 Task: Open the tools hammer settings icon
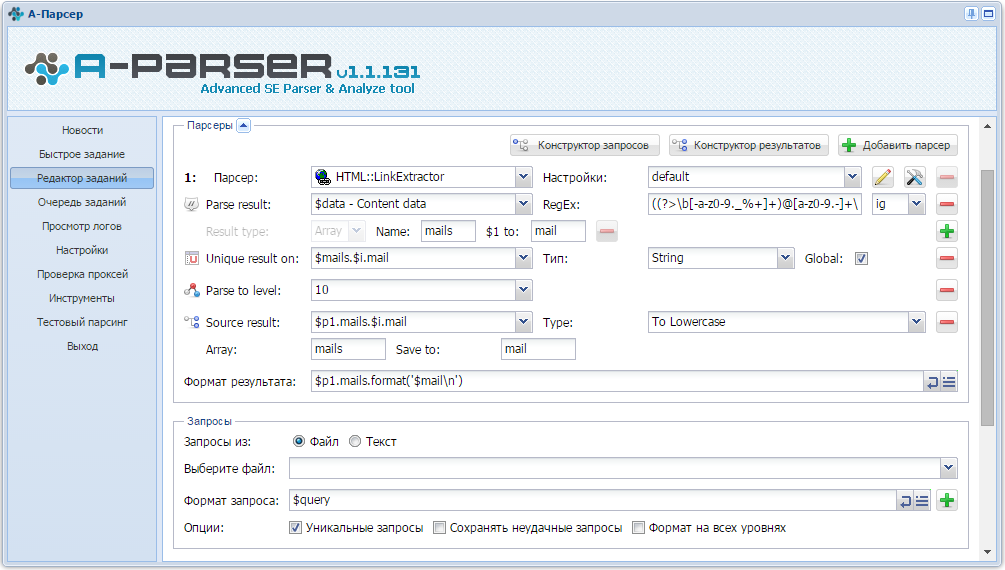[915, 177]
